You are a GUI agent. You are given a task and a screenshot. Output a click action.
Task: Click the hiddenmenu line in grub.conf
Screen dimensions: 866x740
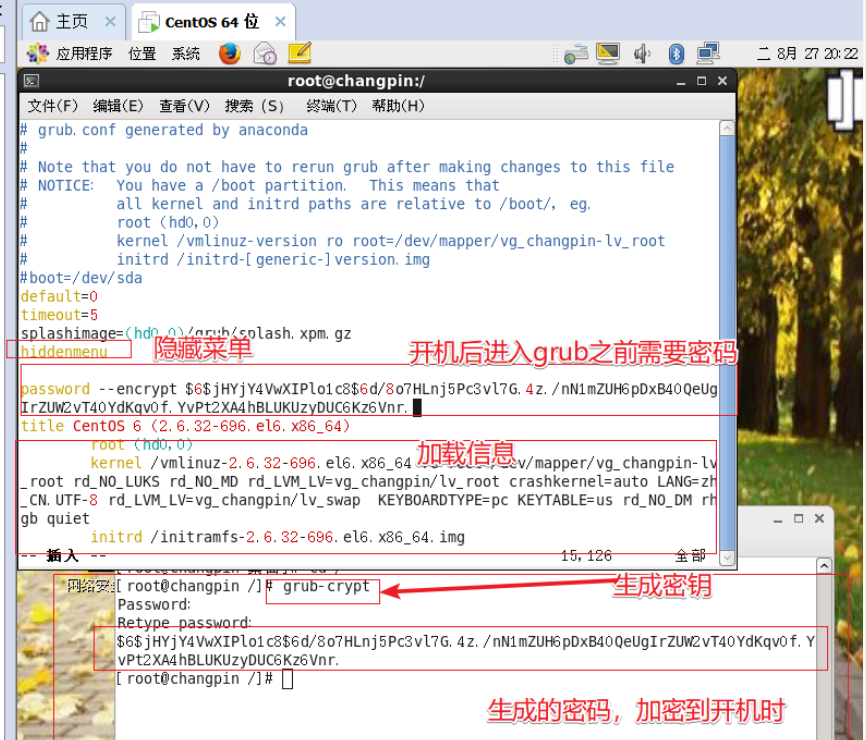[x=64, y=352]
